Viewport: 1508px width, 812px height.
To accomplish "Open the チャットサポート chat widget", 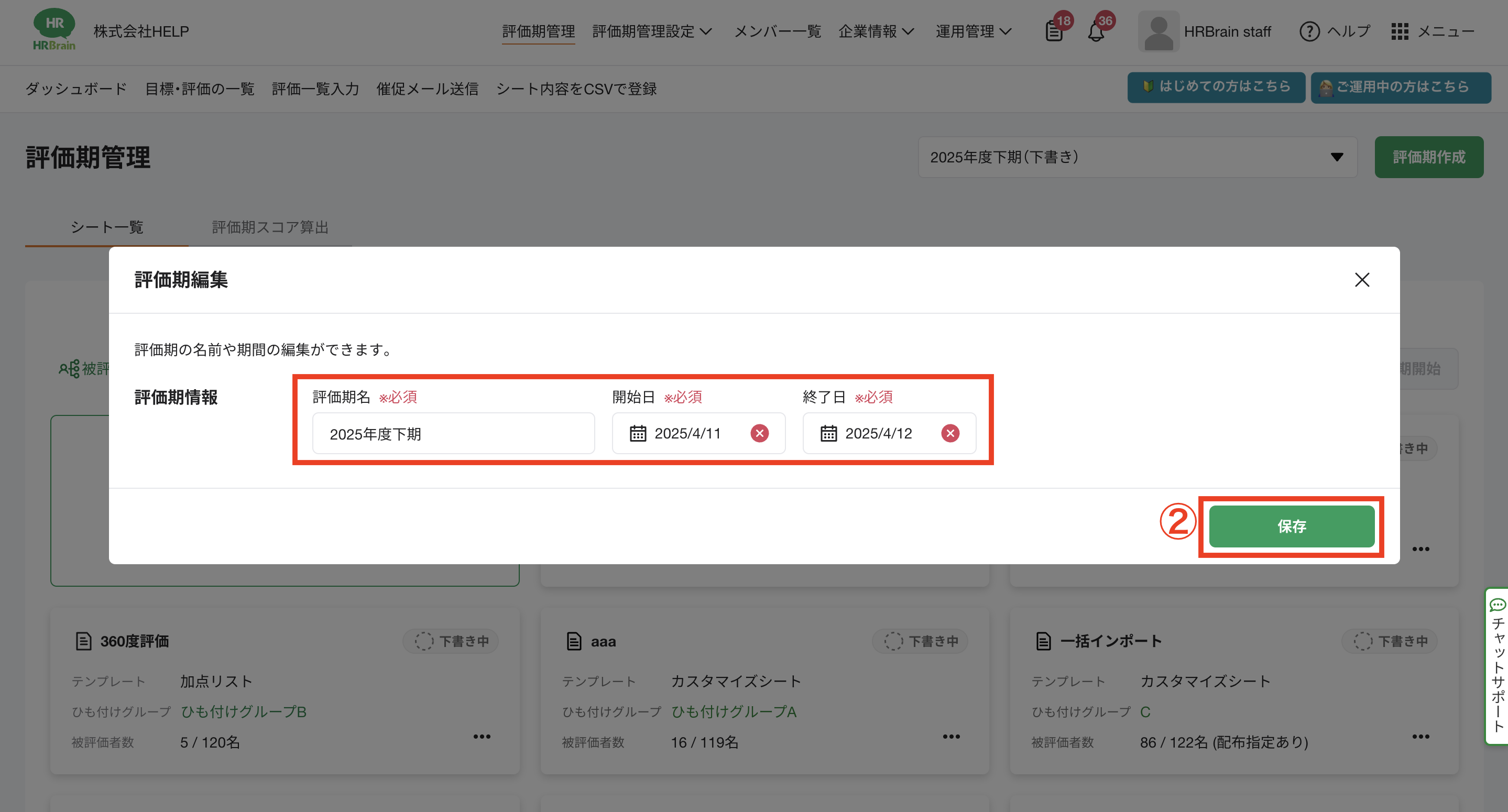I will pos(1497,666).
